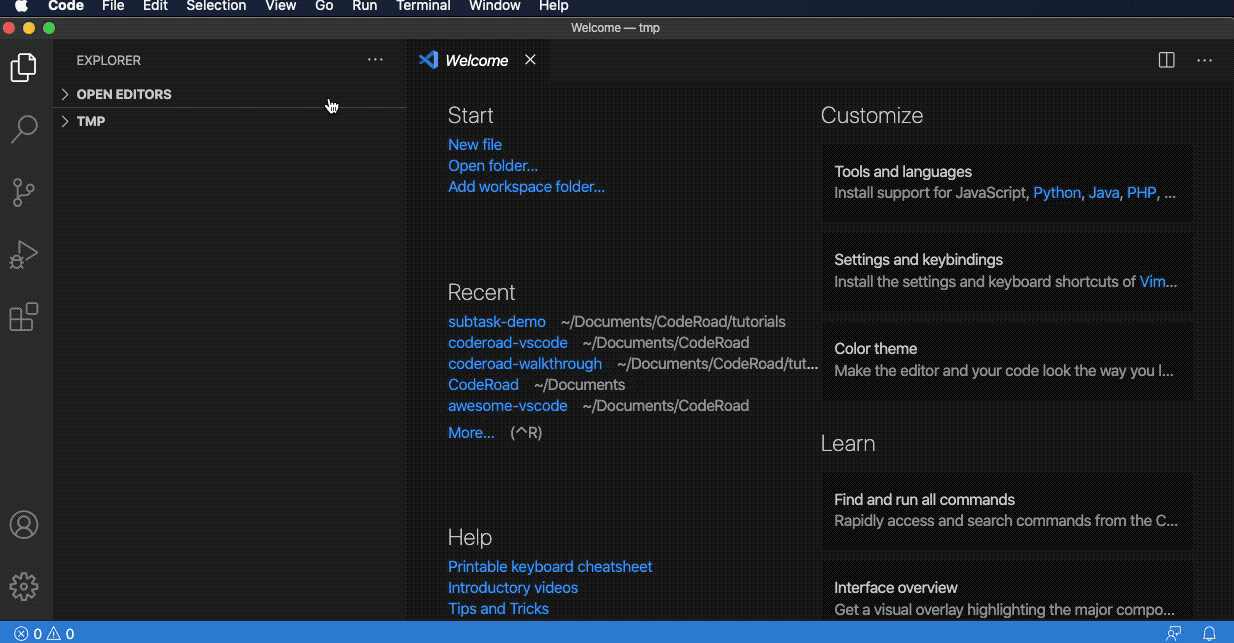The width and height of the screenshot is (1234, 643).
Task: Click the split editor right icon
Action: point(1166,60)
